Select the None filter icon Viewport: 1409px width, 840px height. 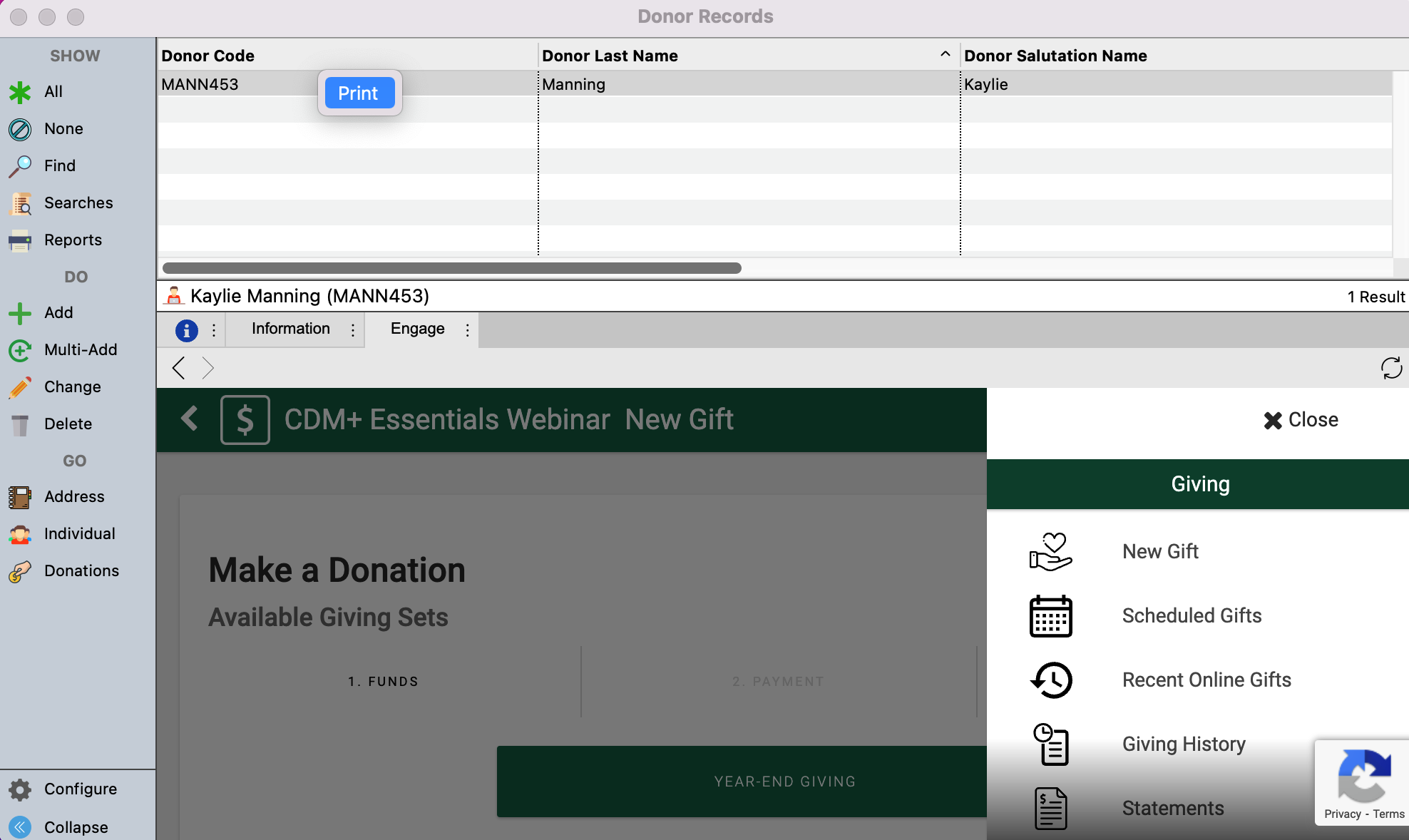click(20, 129)
